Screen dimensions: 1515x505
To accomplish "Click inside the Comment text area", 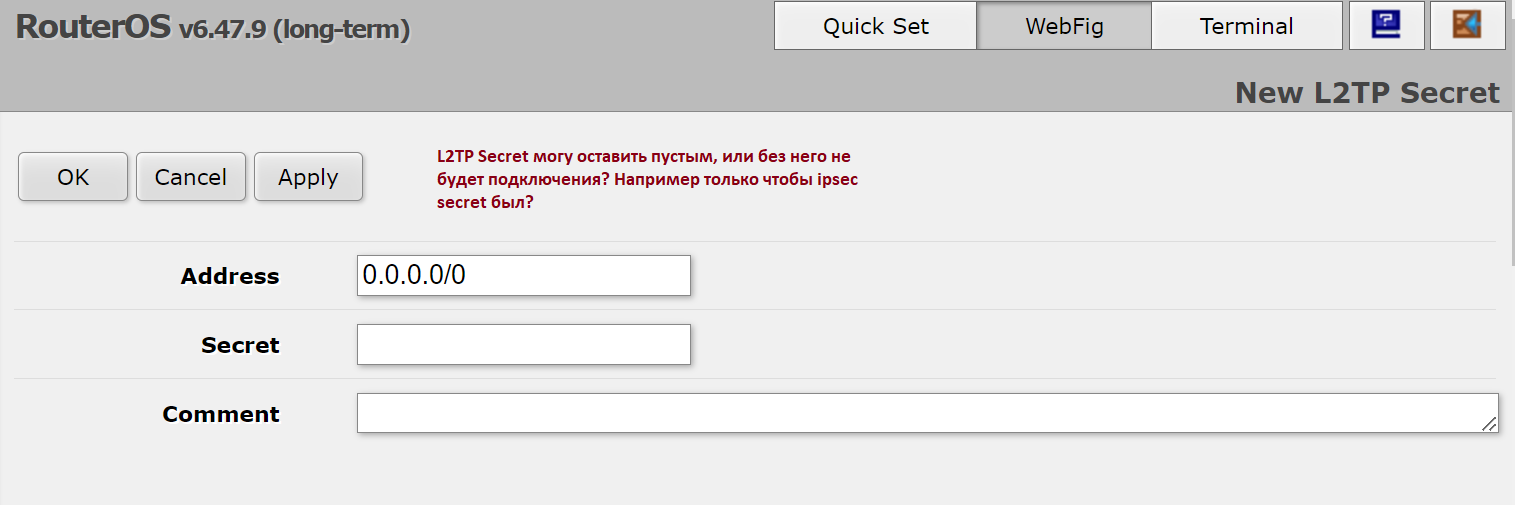I will coord(927,413).
